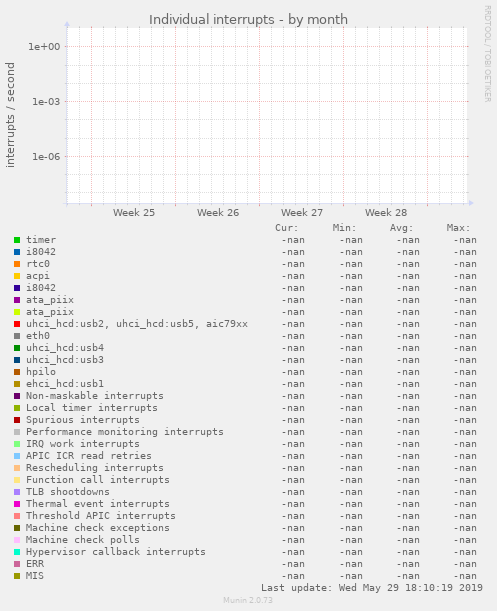Select the Rescheduling interrupts legend label
The image size is (497, 611).
click(x=95, y=468)
